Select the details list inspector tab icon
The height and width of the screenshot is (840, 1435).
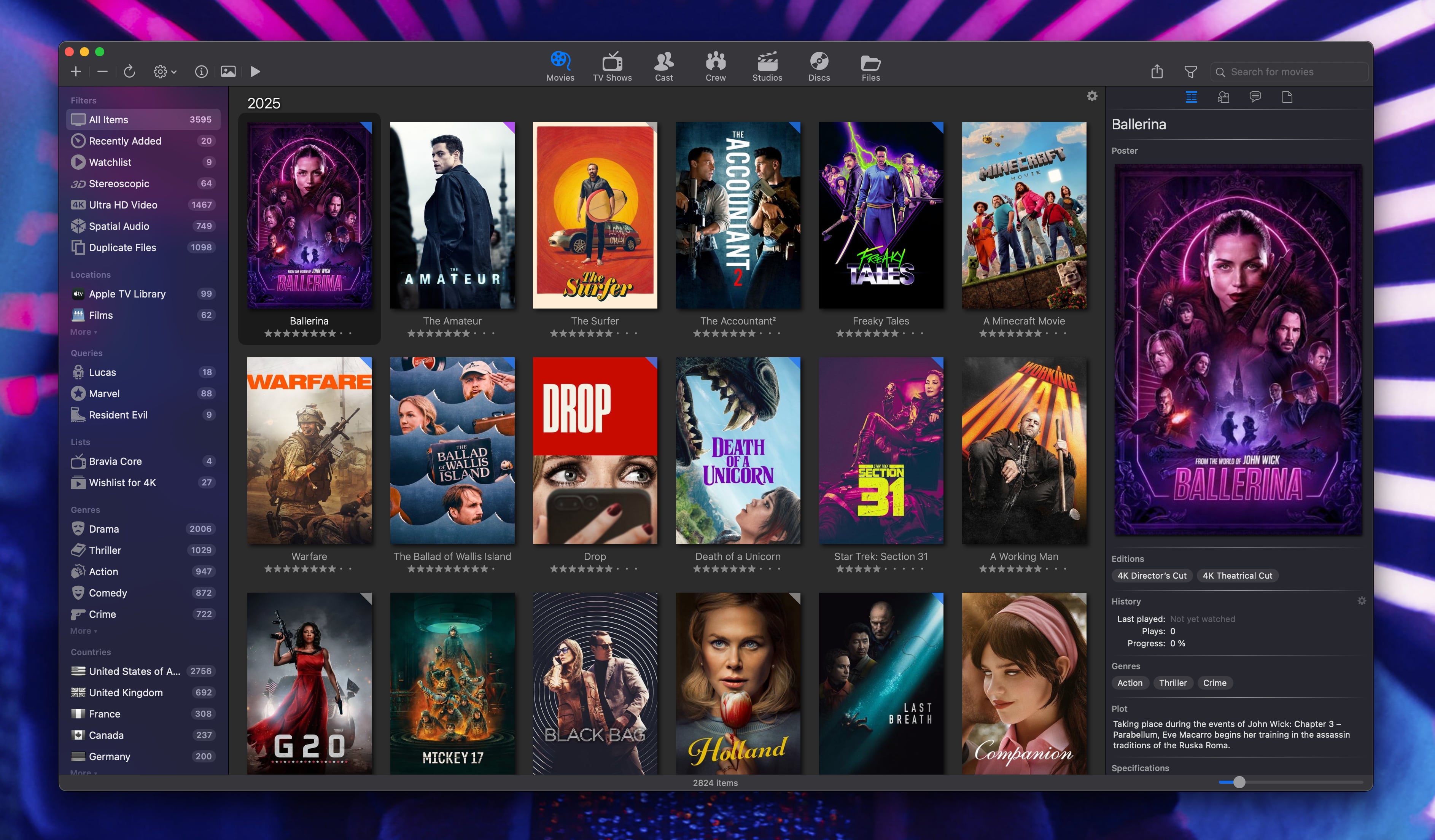(1191, 97)
